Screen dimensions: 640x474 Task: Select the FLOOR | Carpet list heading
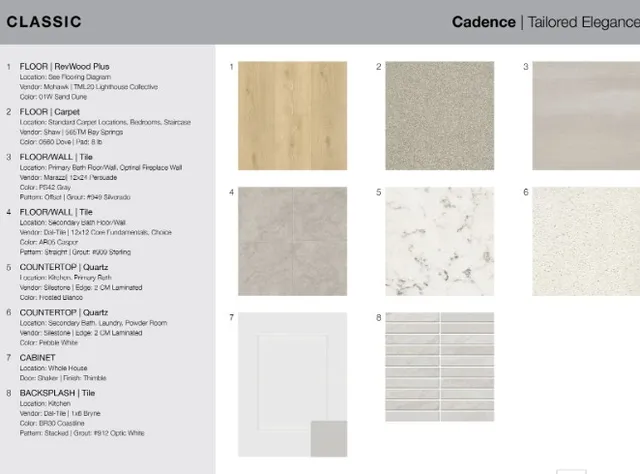(53, 113)
